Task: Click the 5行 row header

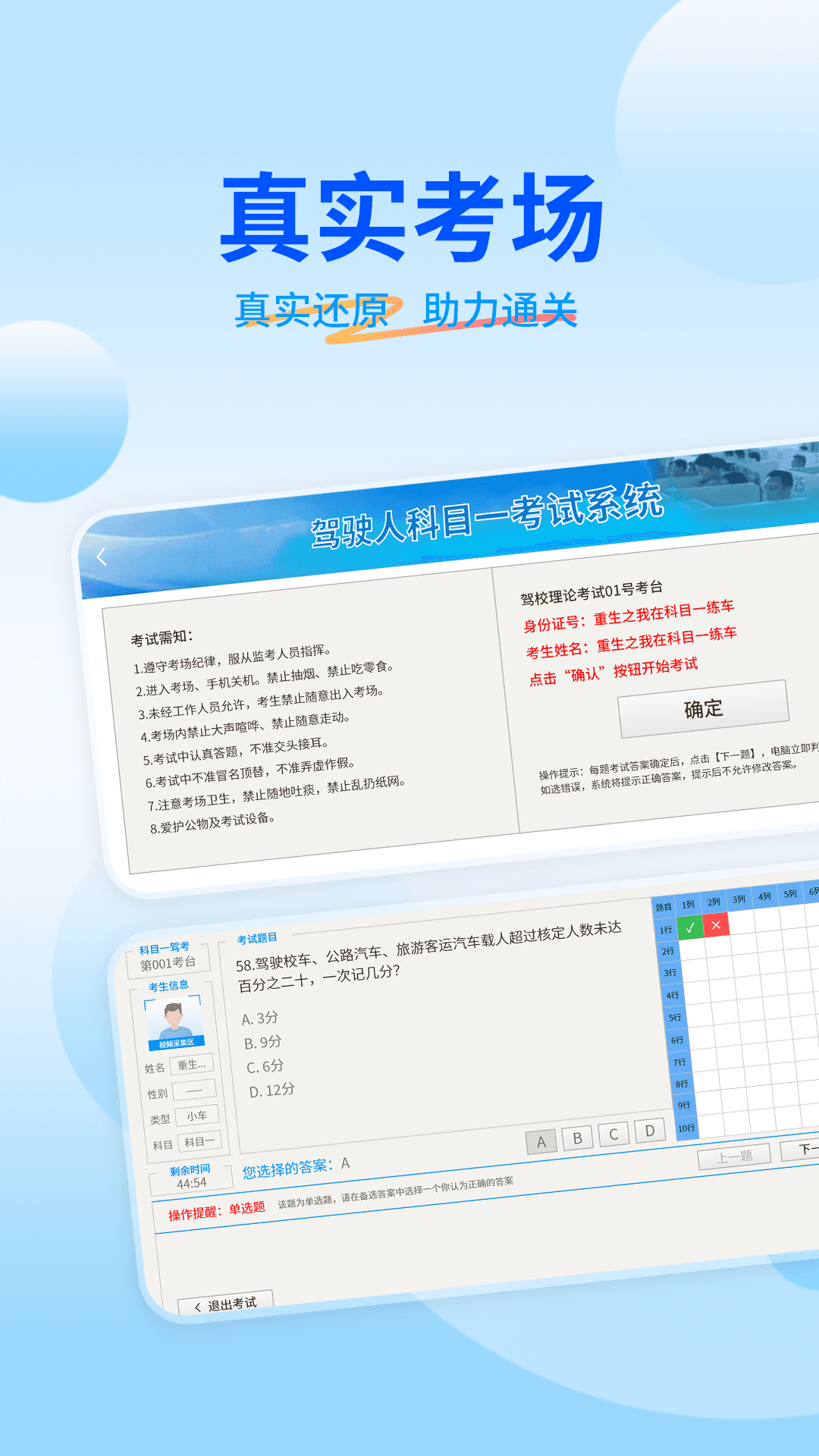Action: pyautogui.click(x=674, y=1018)
